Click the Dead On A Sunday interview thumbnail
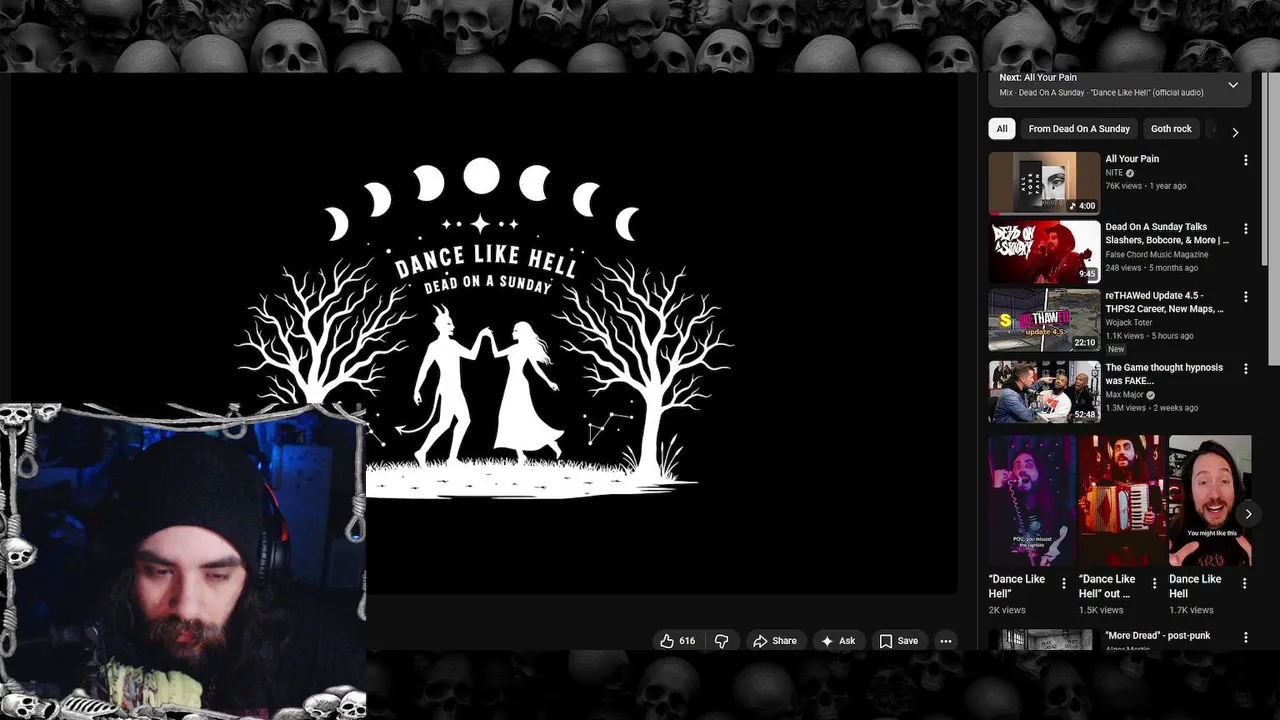Image resolution: width=1280 pixels, height=720 pixels. 1044,252
